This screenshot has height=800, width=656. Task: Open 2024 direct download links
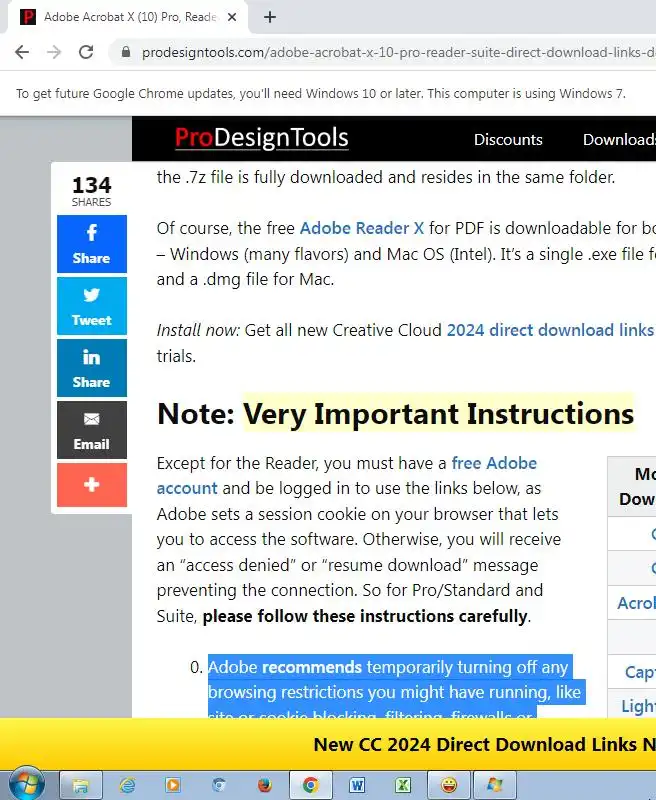(550, 330)
